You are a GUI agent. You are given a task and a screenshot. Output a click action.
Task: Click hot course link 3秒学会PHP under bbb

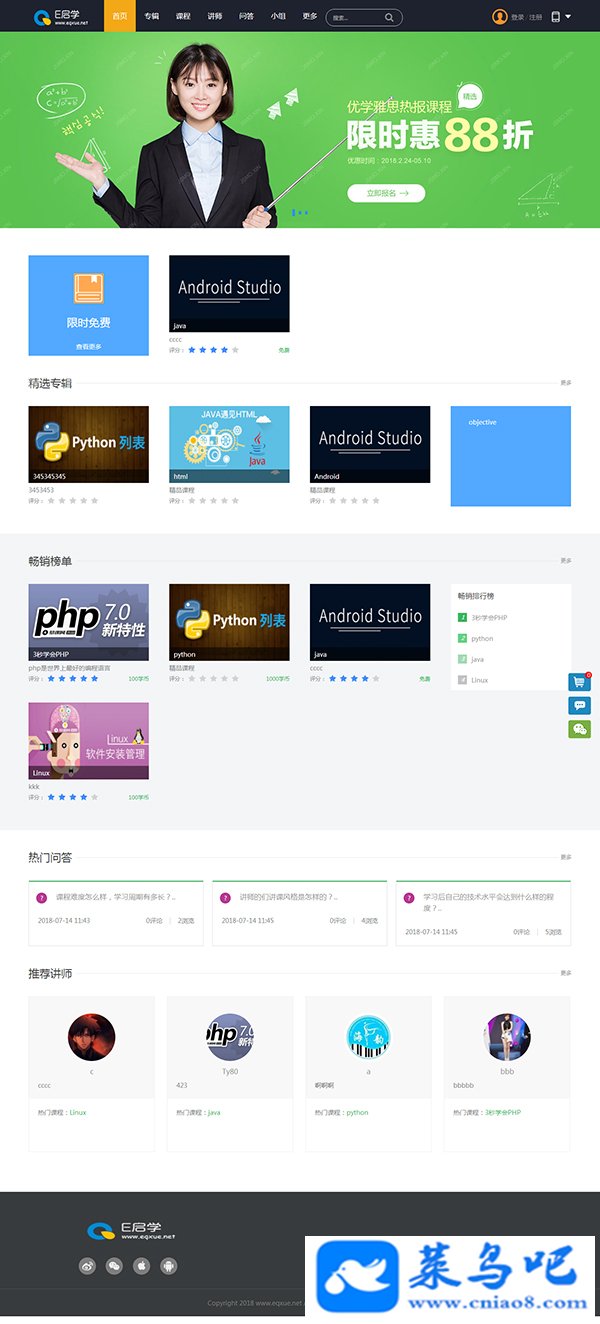503,1112
